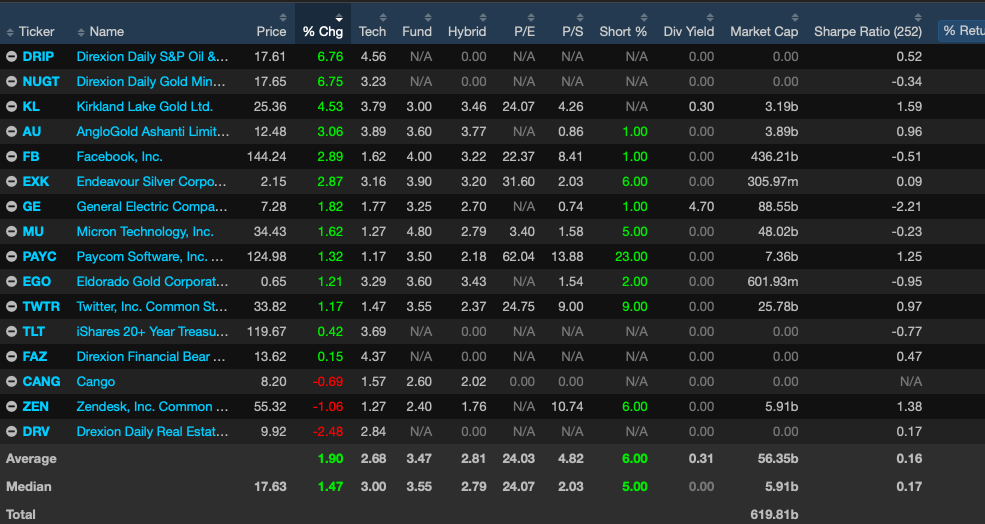This screenshot has height=524, width=985.
Task: Select Endeavour Silver market cap 305.97m
Action: (x=773, y=182)
